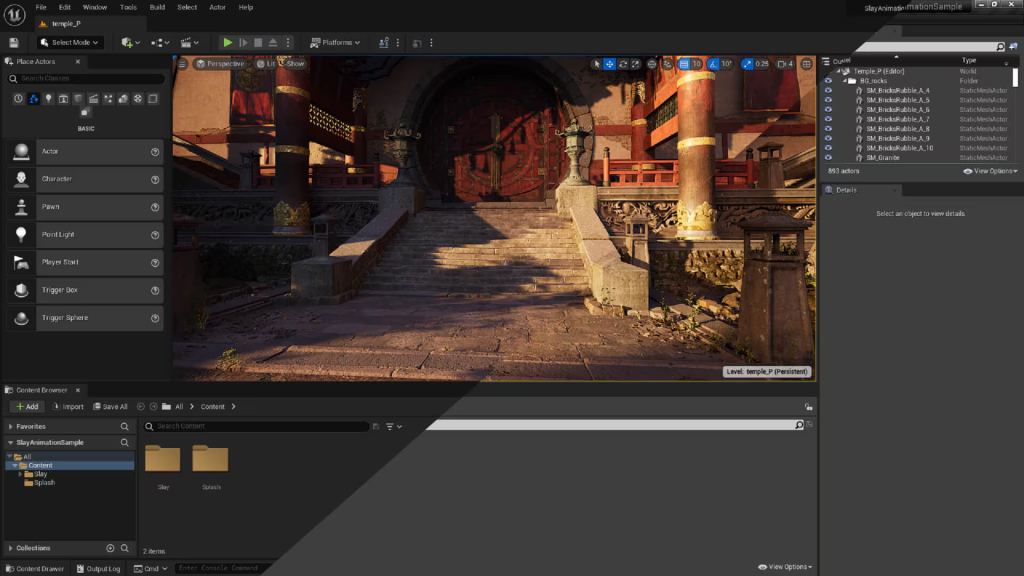Open the add content cube dropdown
The width and height of the screenshot is (1024, 576).
(x=131, y=42)
